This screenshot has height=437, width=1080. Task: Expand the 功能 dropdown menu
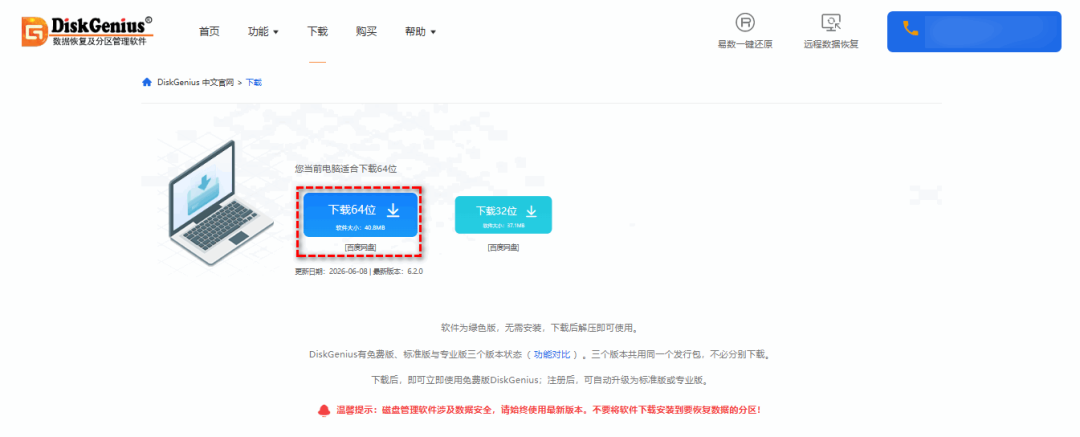point(263,32)
